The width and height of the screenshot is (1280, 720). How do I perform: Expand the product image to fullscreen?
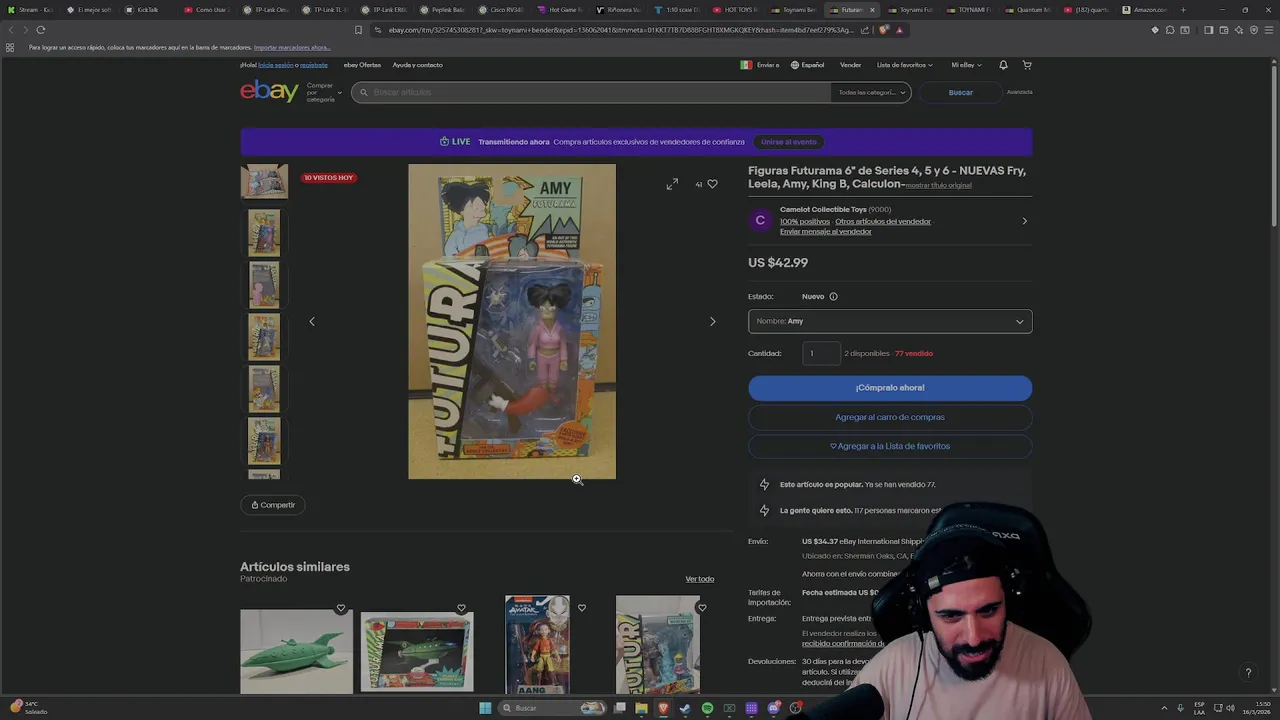(672, 184)
